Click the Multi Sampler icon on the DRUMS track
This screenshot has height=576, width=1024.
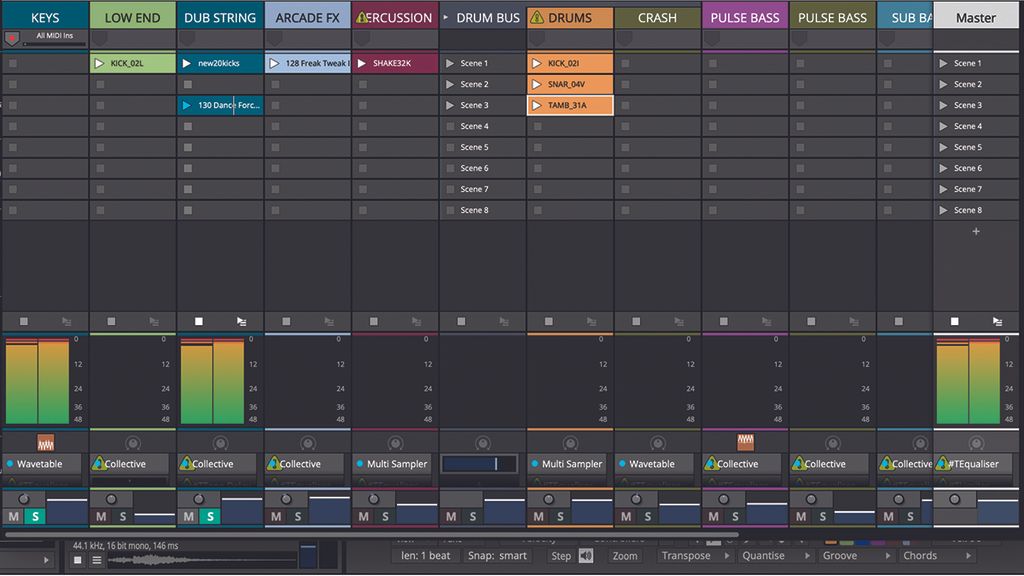569,464
